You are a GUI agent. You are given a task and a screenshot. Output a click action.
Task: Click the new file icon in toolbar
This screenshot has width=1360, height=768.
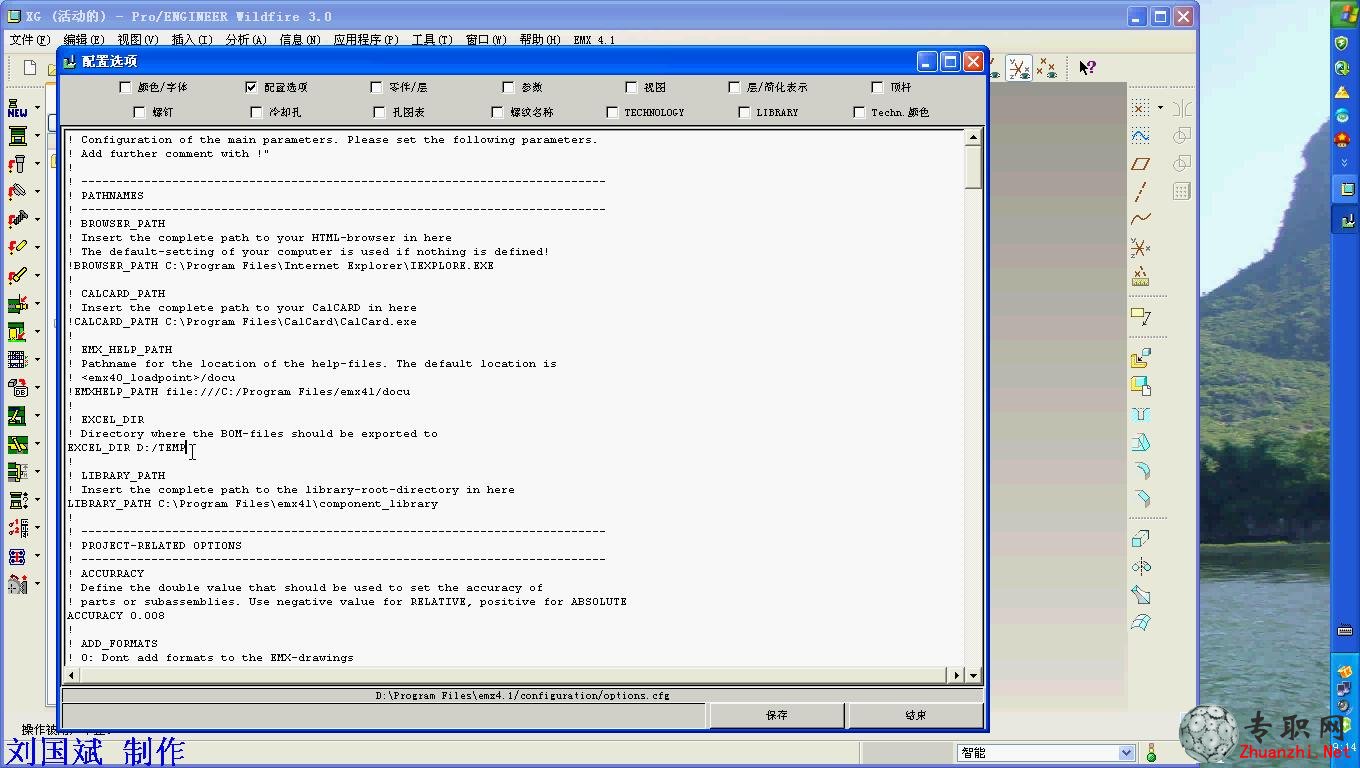30,67
